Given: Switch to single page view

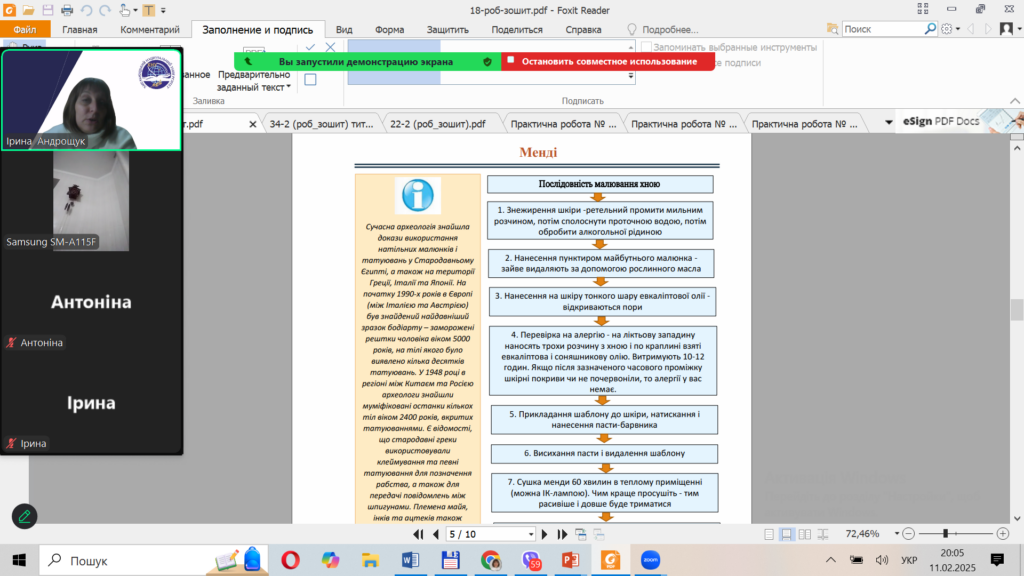Looking at the screenshot, I should tap(769, 534).
